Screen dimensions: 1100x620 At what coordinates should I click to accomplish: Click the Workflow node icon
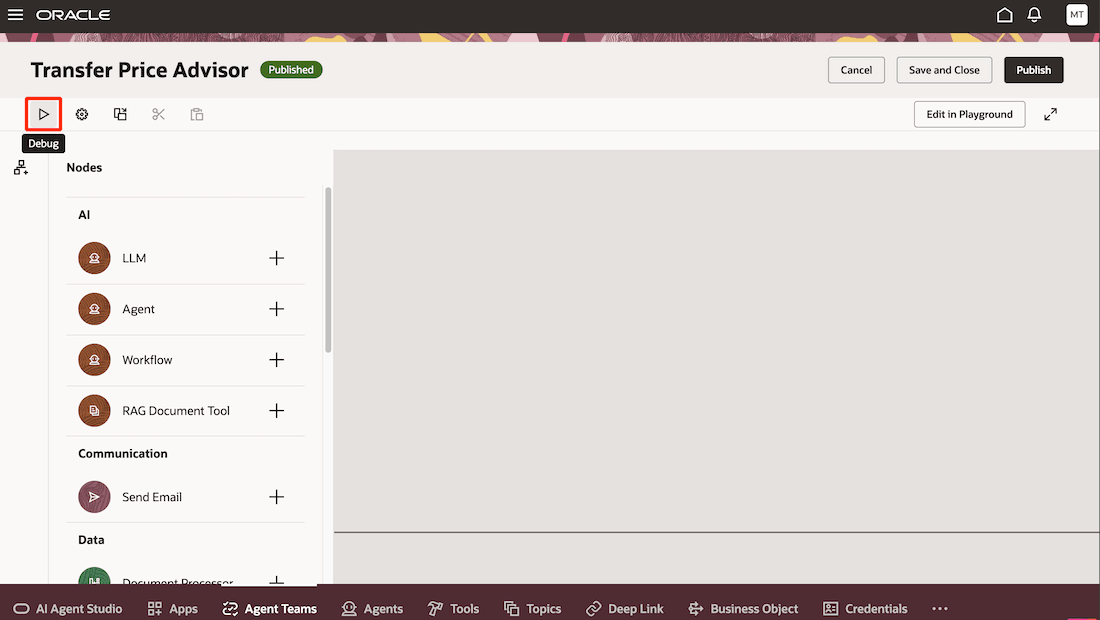click(94, 360)
